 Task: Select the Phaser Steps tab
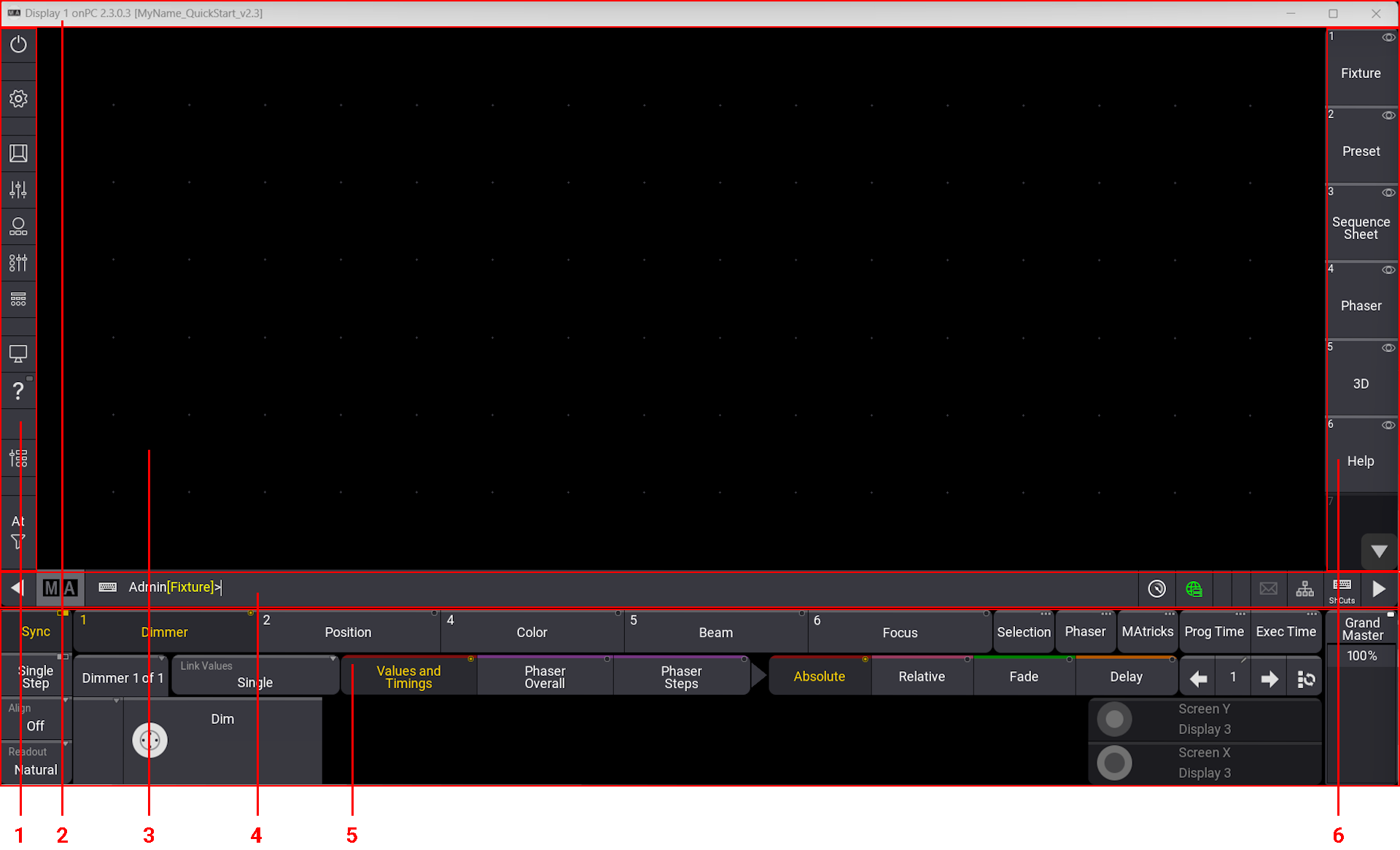(x=681, y=677)
